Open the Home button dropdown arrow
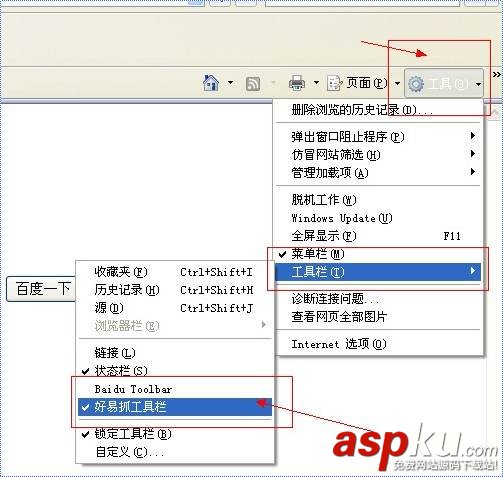 pos(230,83)
